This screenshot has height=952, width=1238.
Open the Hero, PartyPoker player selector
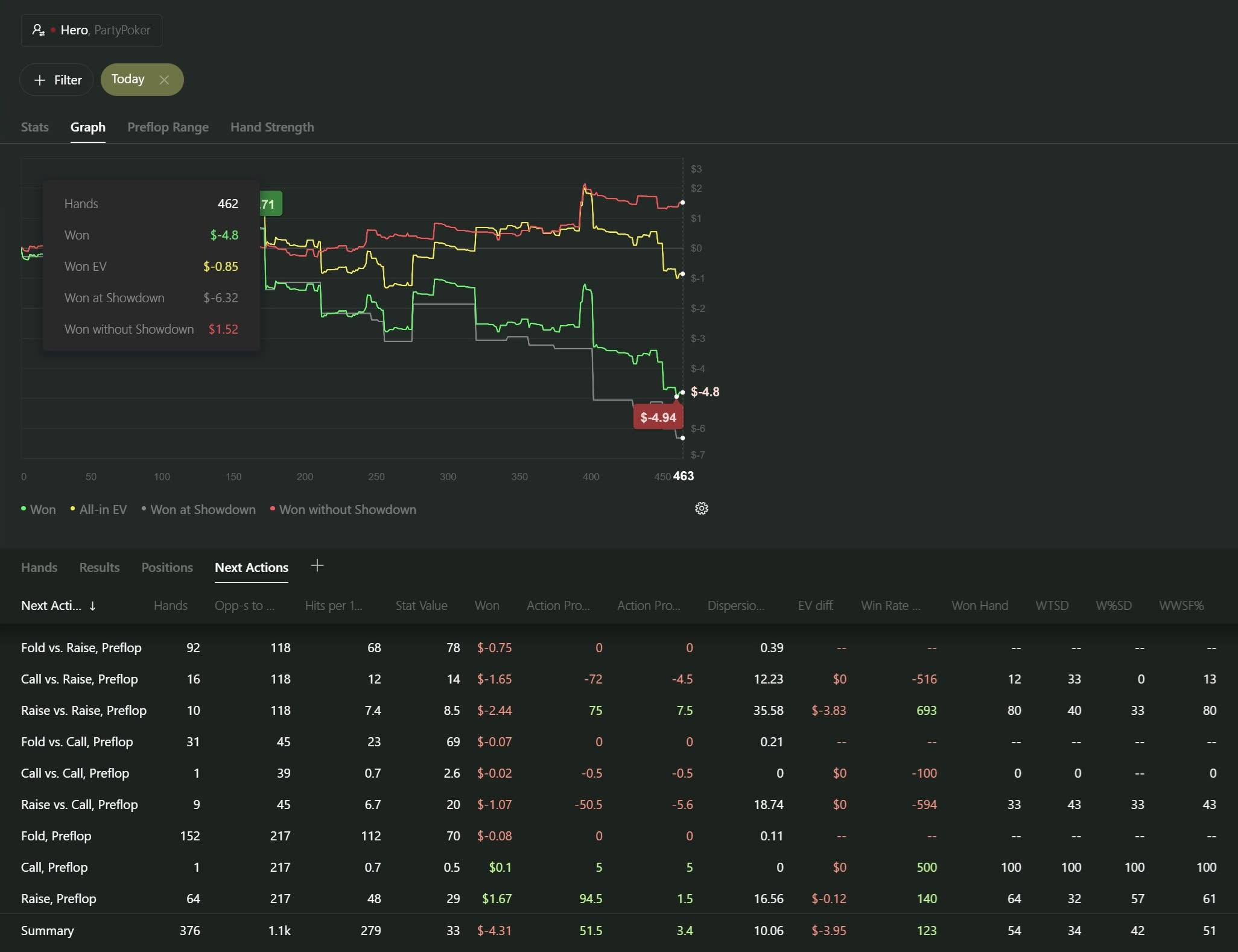[92, 31]
